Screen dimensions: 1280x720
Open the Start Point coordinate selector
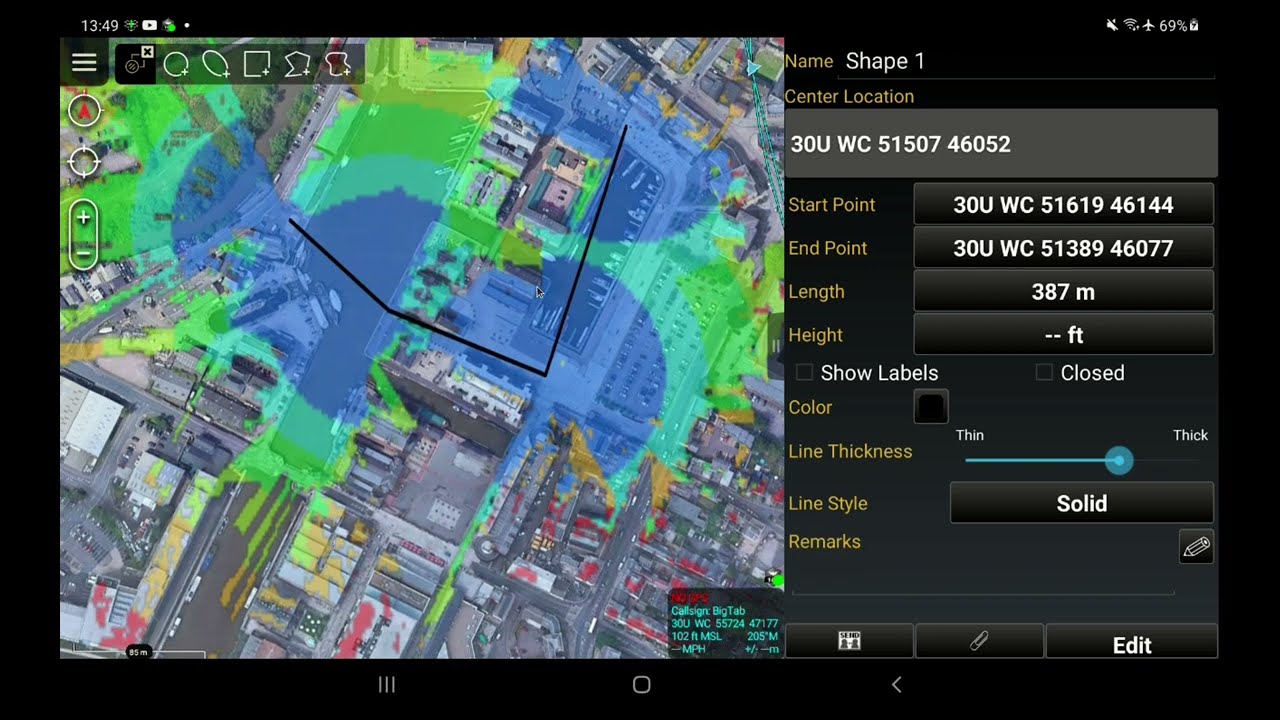click(x=1065, y=204)
